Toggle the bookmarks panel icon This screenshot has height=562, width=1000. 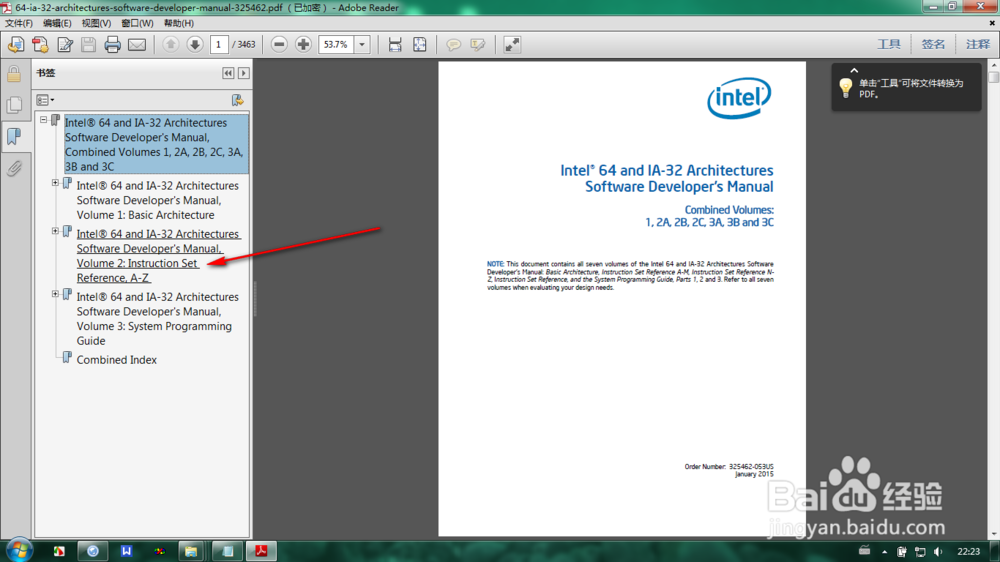tap(14, 136)
